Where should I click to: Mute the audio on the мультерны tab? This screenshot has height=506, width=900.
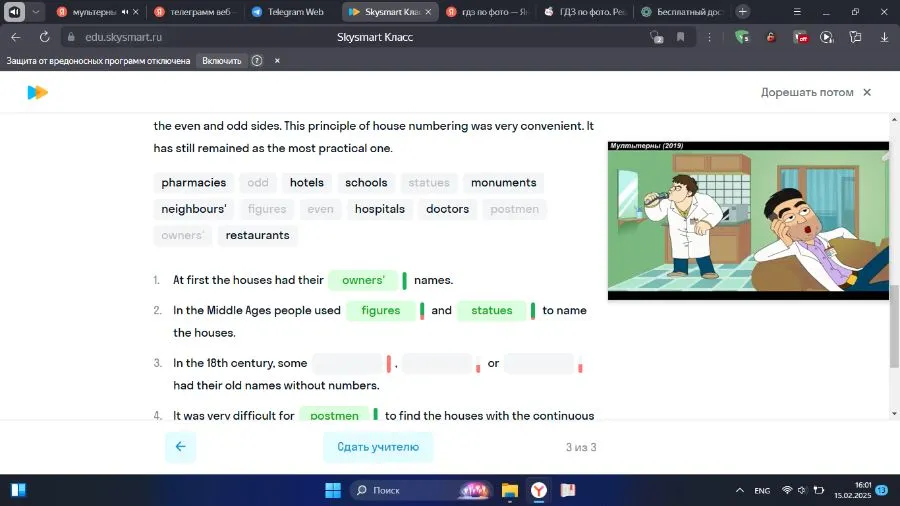pos(125,11)
